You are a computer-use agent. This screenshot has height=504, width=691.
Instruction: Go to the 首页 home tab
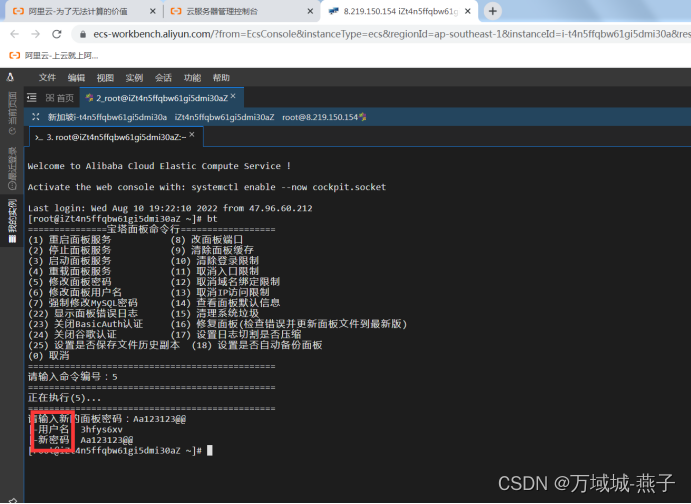[59, 98]
